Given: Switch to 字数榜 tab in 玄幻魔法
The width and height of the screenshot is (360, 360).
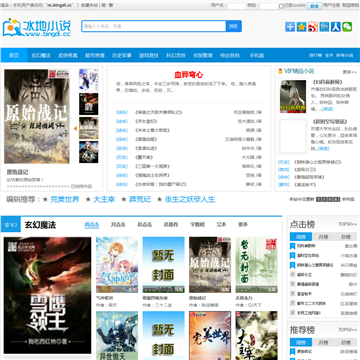Looking at the screenshot, I should click(x=197, y=225).
